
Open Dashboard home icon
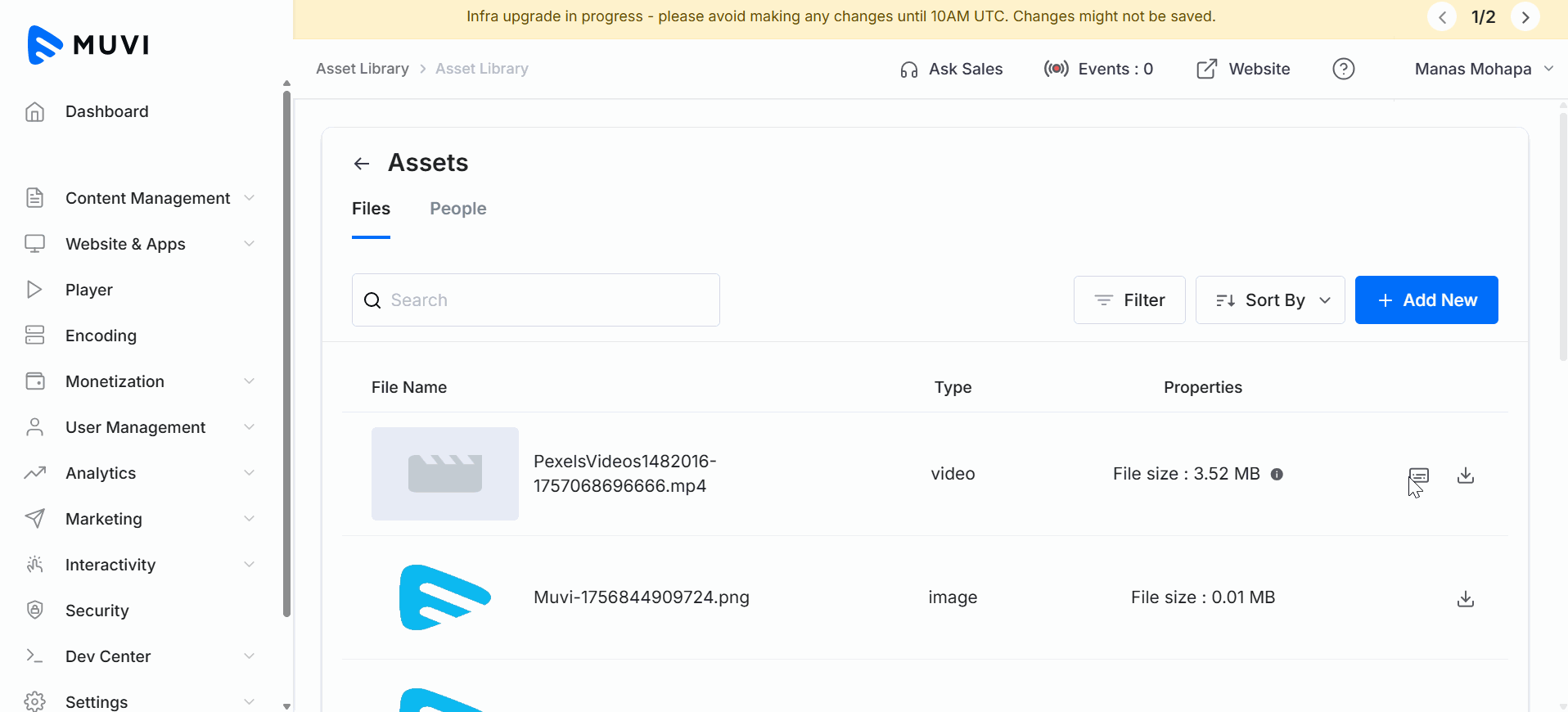tap(34, 111)
